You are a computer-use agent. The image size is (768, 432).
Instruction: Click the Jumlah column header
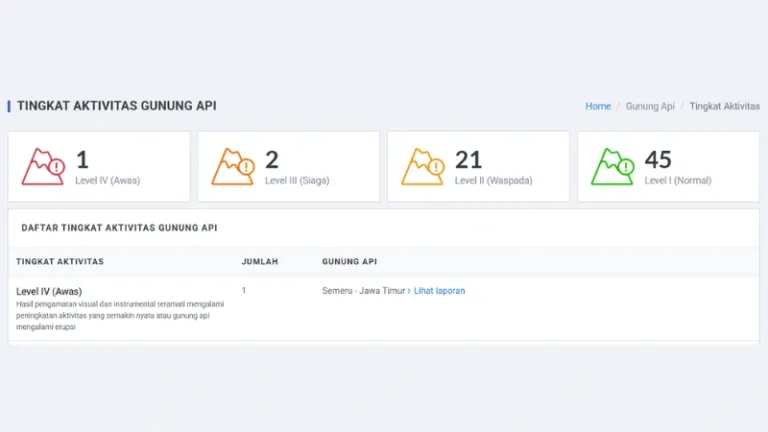260,262
